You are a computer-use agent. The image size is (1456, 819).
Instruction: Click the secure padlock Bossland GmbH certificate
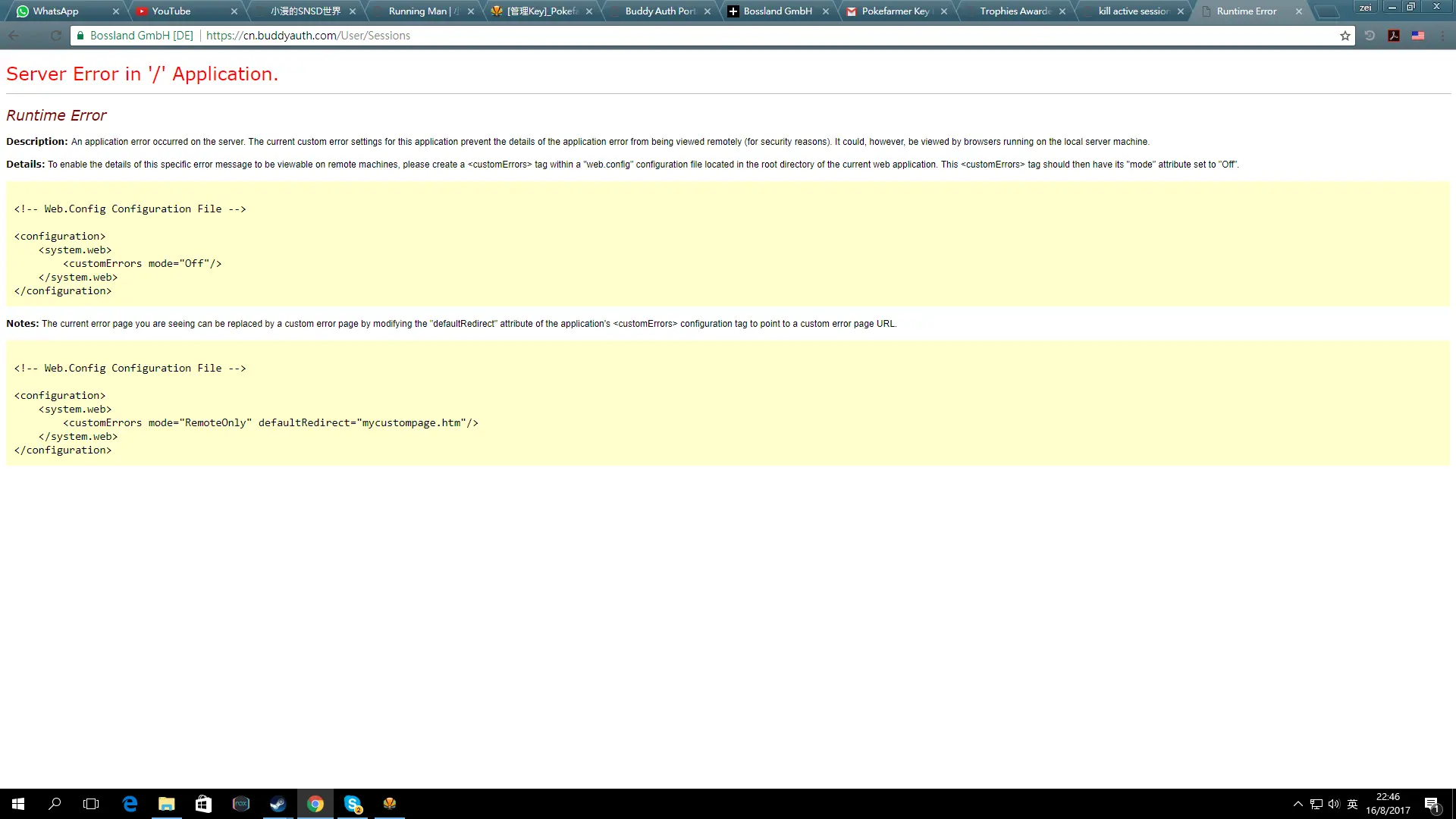coord(135,36)
